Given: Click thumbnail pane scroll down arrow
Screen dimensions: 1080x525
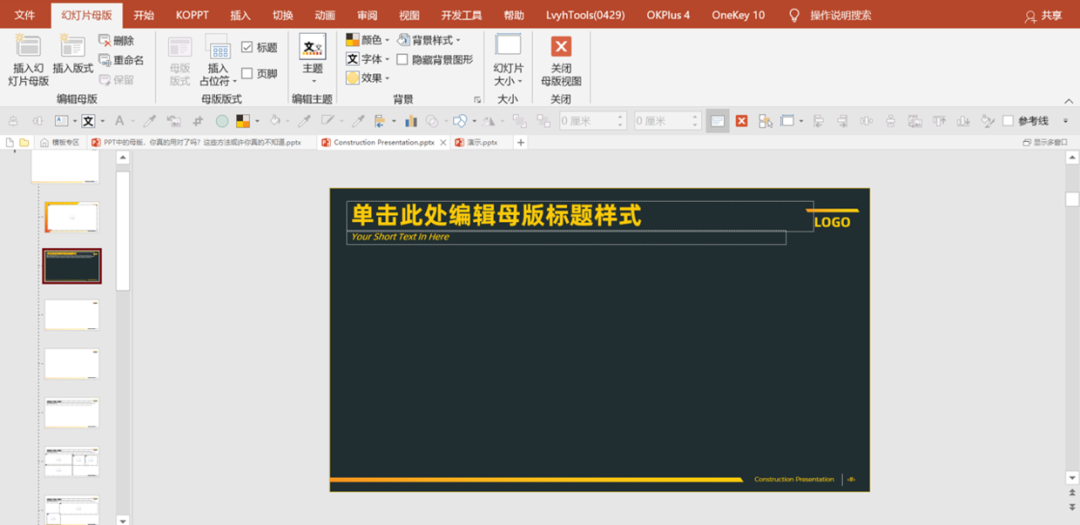Looking at the screenshot, I should (123, 519).
